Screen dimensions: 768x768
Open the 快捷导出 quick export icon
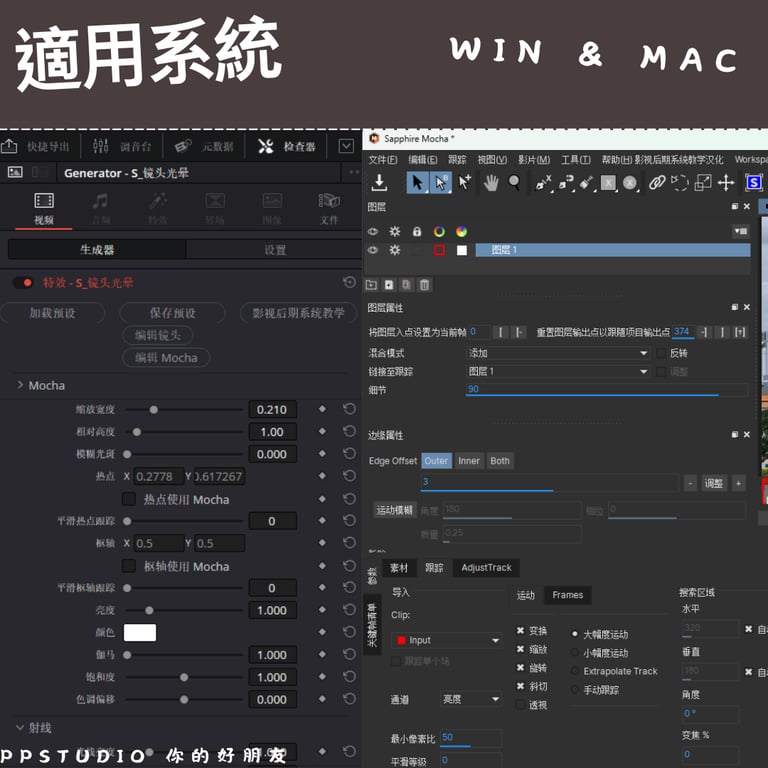[x=9, y=146]
